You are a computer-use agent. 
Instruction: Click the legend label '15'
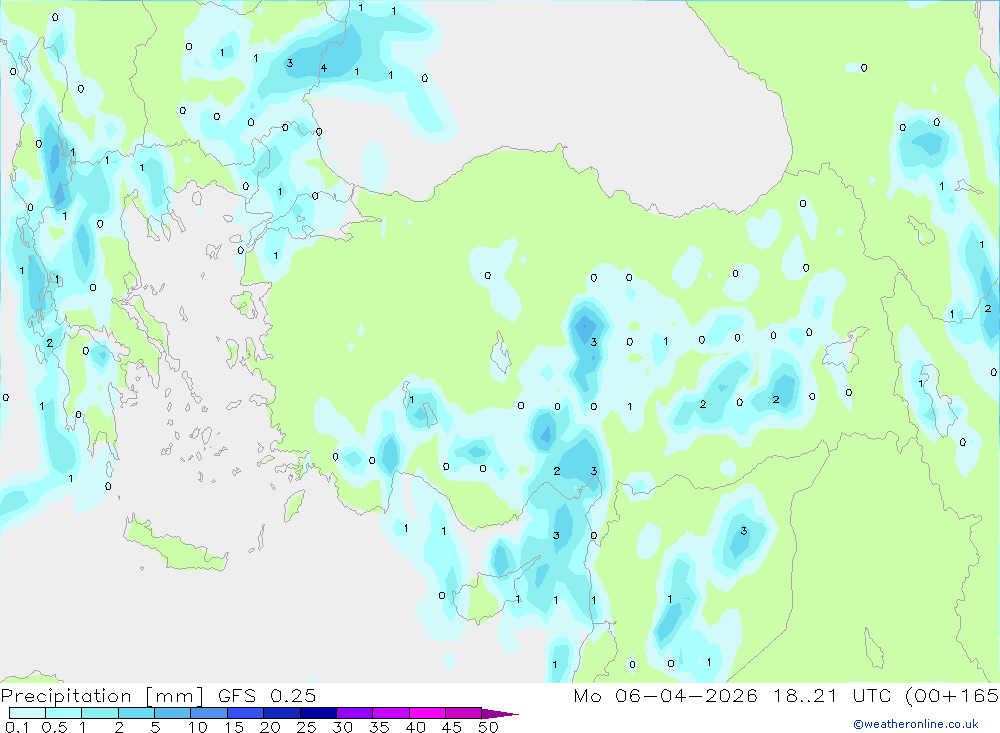[234, 727]
